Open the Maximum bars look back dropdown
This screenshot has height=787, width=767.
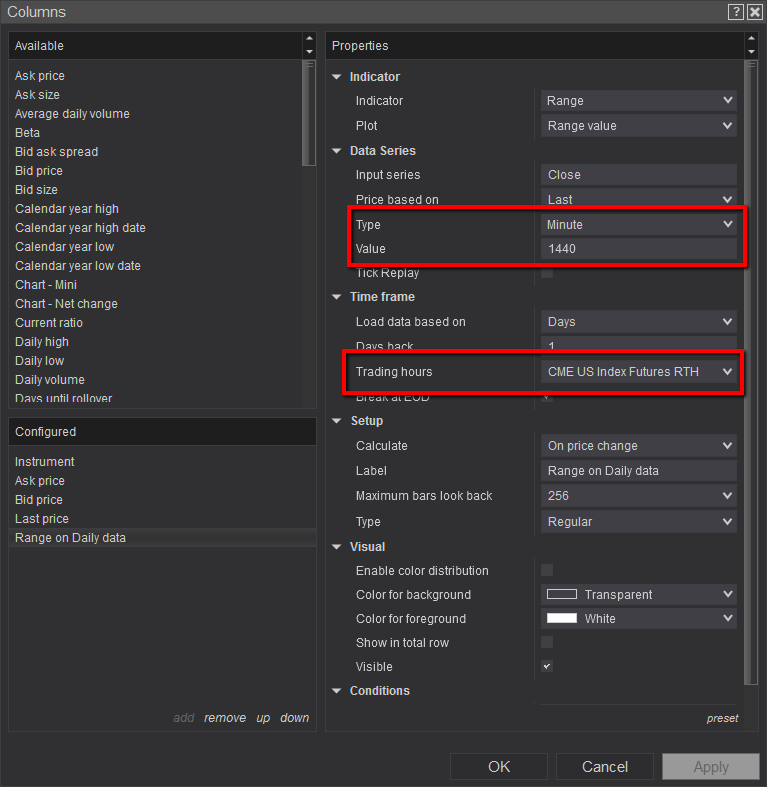tap(638, 496)
